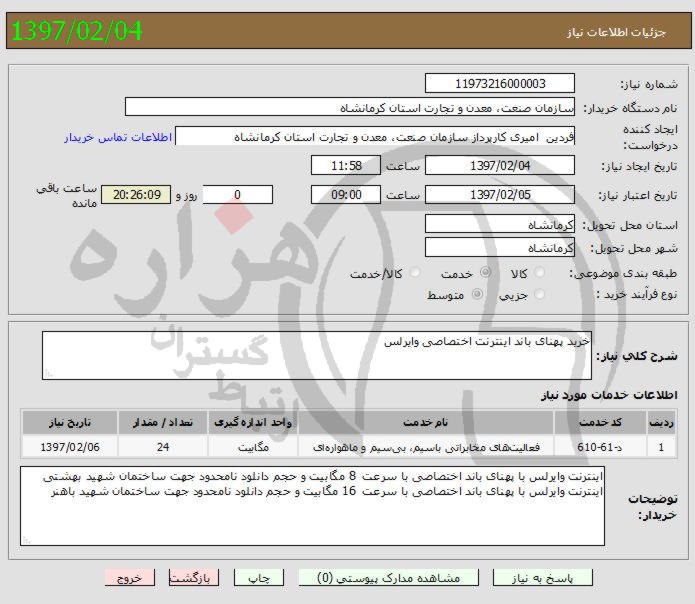Click the unit cell مگابیت

click(x=253, y=447)
